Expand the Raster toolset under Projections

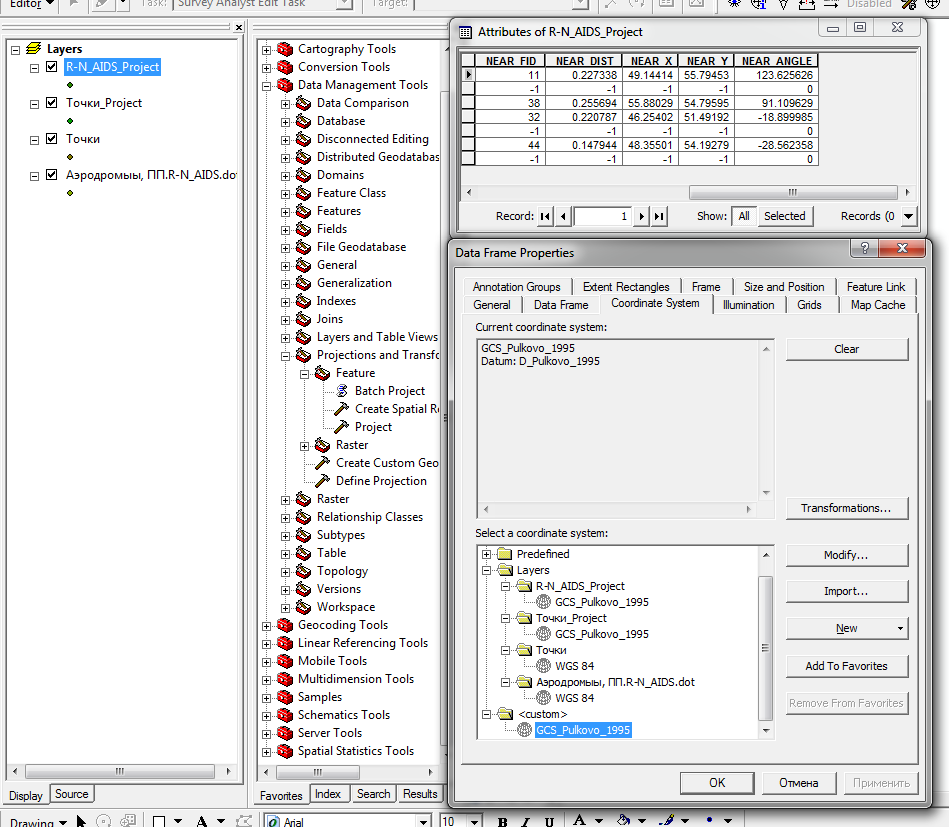(304, 446)
